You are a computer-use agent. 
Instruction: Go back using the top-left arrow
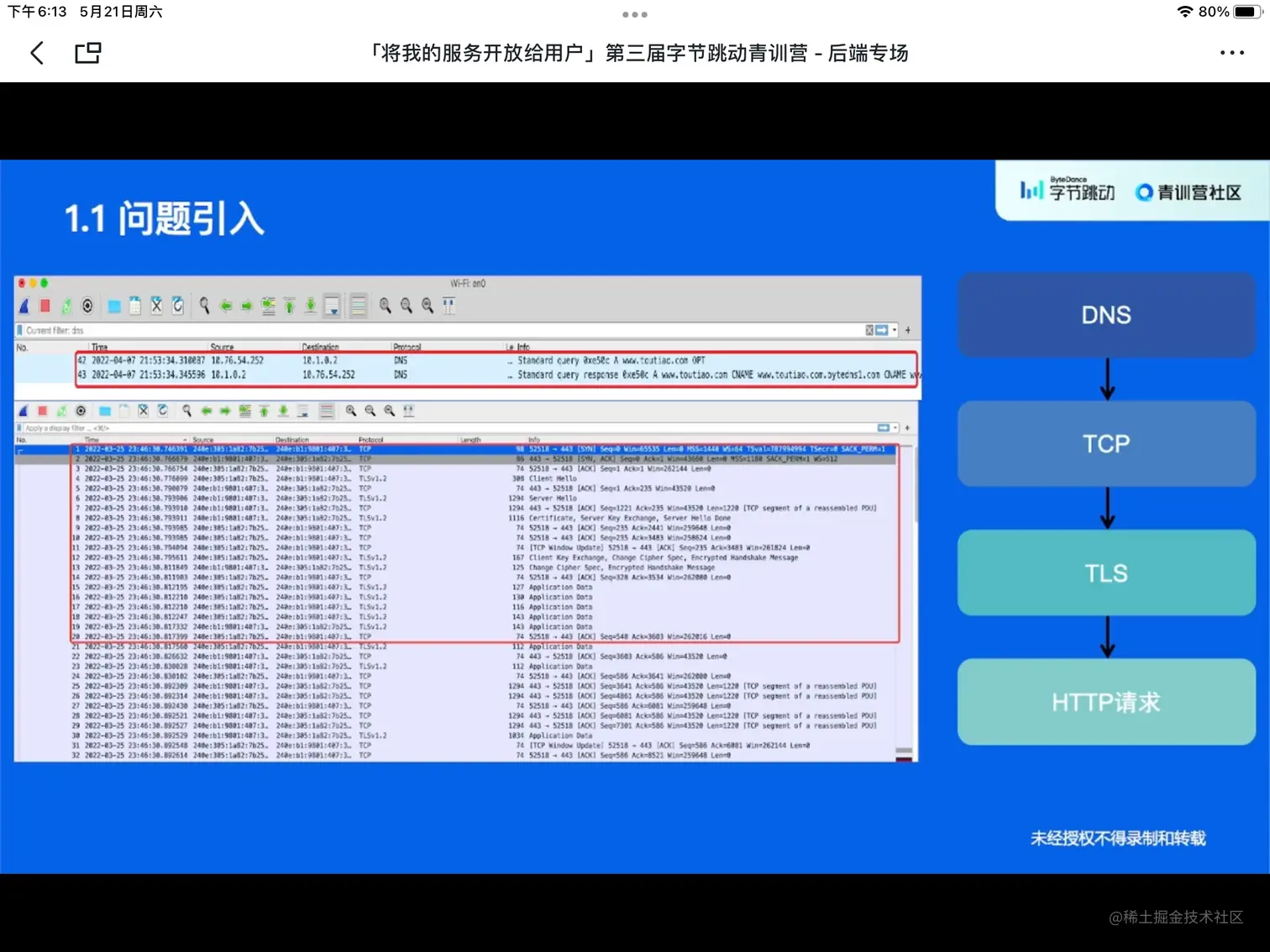coord(37,53)
